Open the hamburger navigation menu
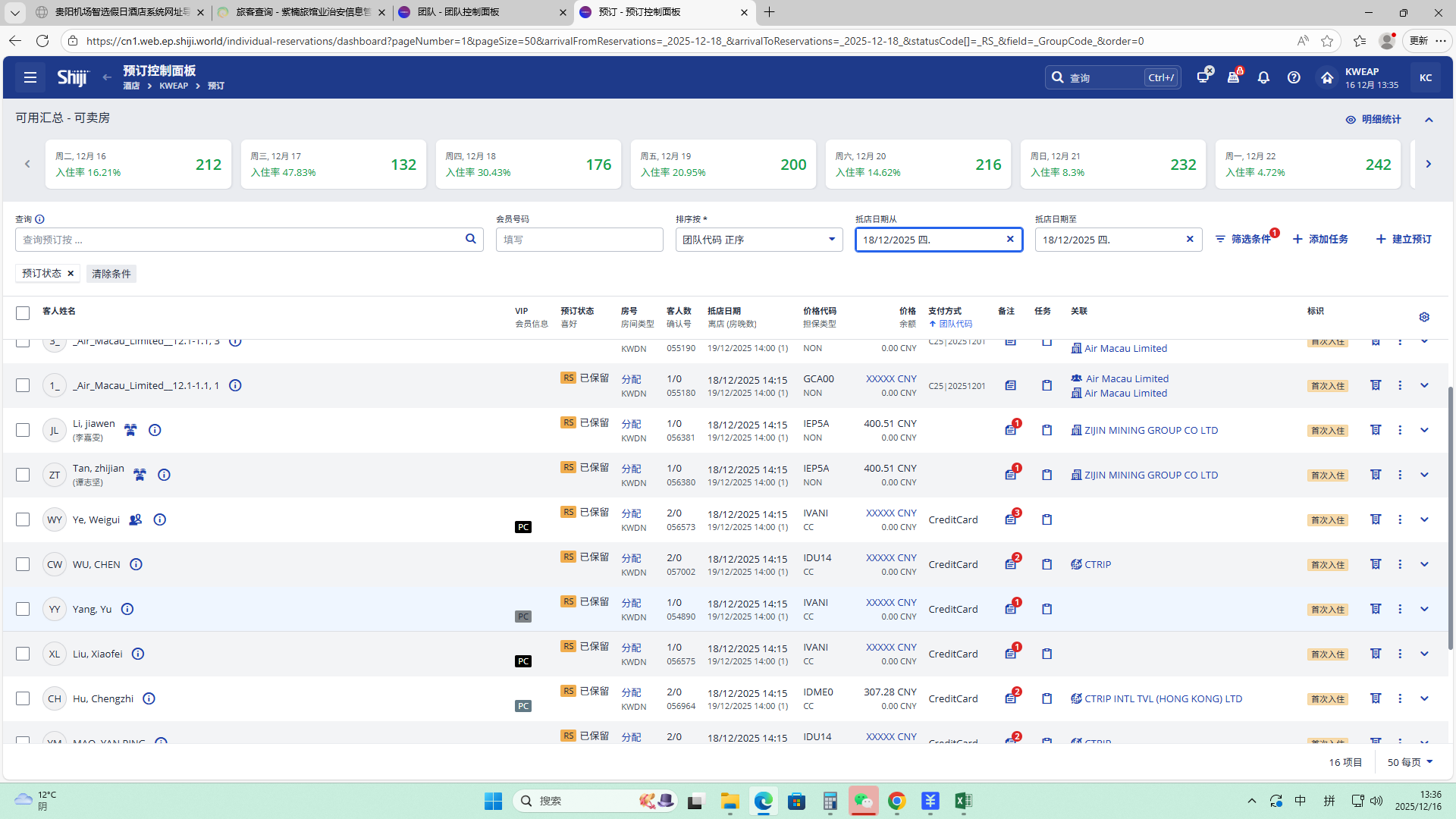 coord(30,77)
